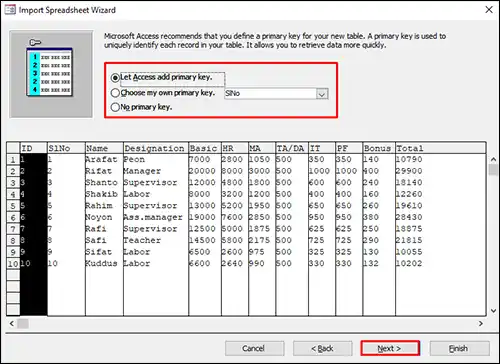This screenshot has width=500, height=364.
Task: Select the Designation column header
Action: coord(156,148)
